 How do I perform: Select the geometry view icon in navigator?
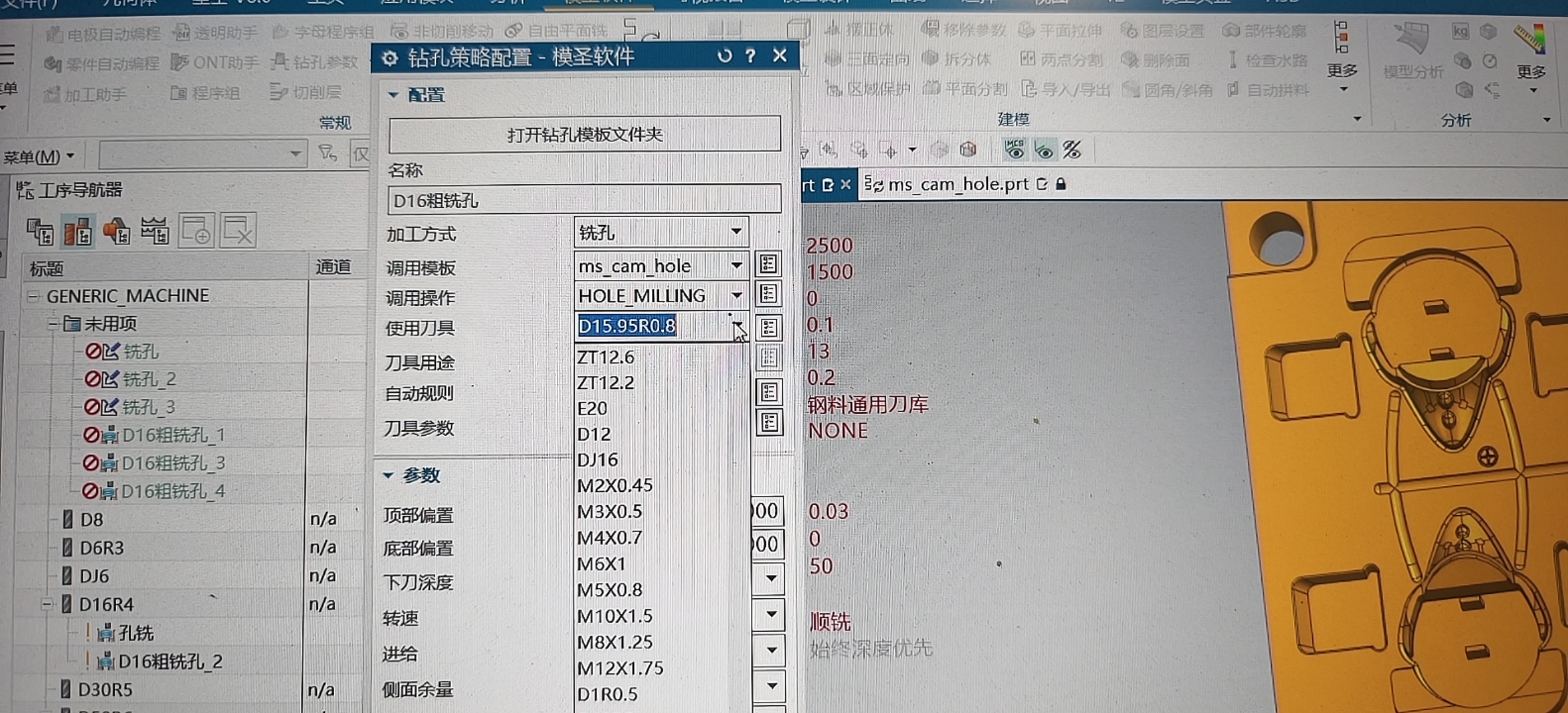click(x=117, y=231)
